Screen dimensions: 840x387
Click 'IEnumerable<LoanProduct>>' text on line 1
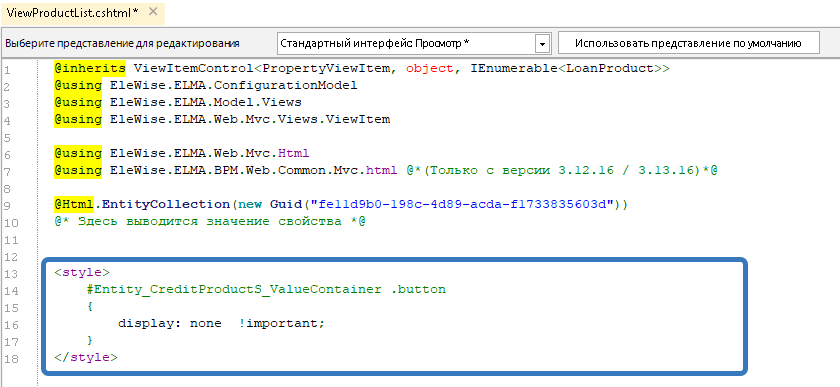tap(570, 68)
